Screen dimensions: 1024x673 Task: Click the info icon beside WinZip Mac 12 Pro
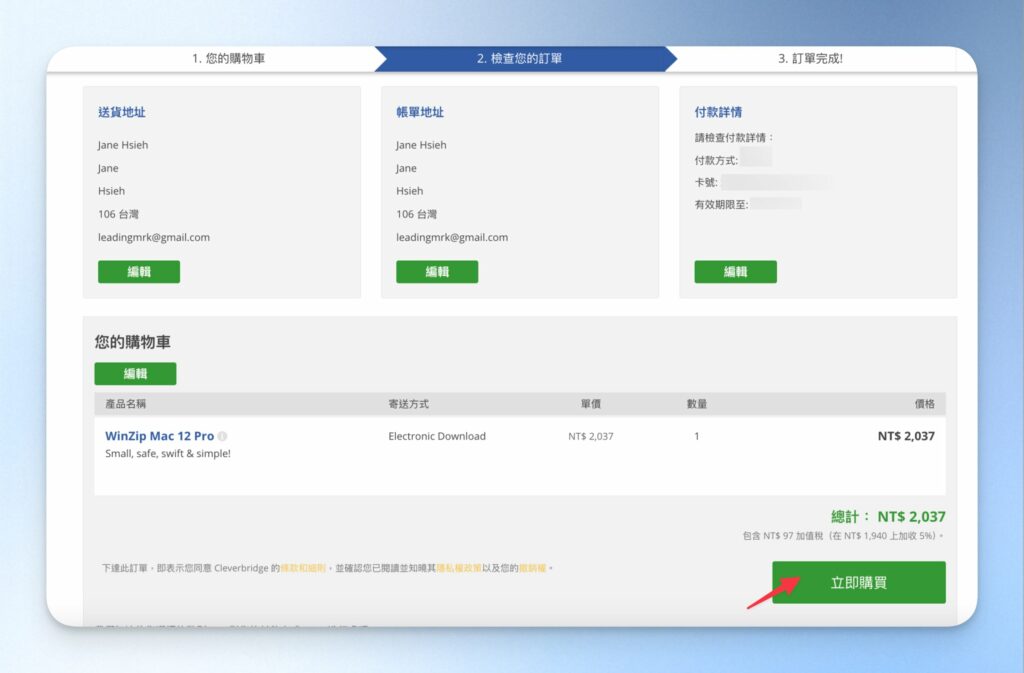click(x=222, y=436)
